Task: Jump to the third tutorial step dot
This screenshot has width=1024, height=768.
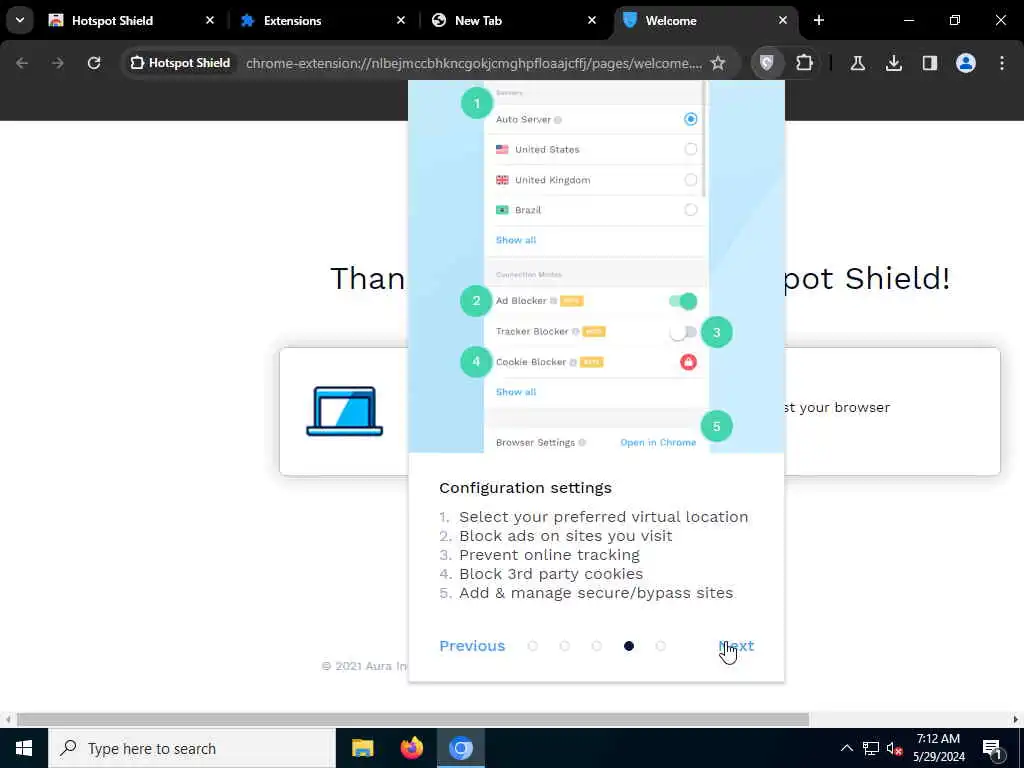Action: pos(596,646)
